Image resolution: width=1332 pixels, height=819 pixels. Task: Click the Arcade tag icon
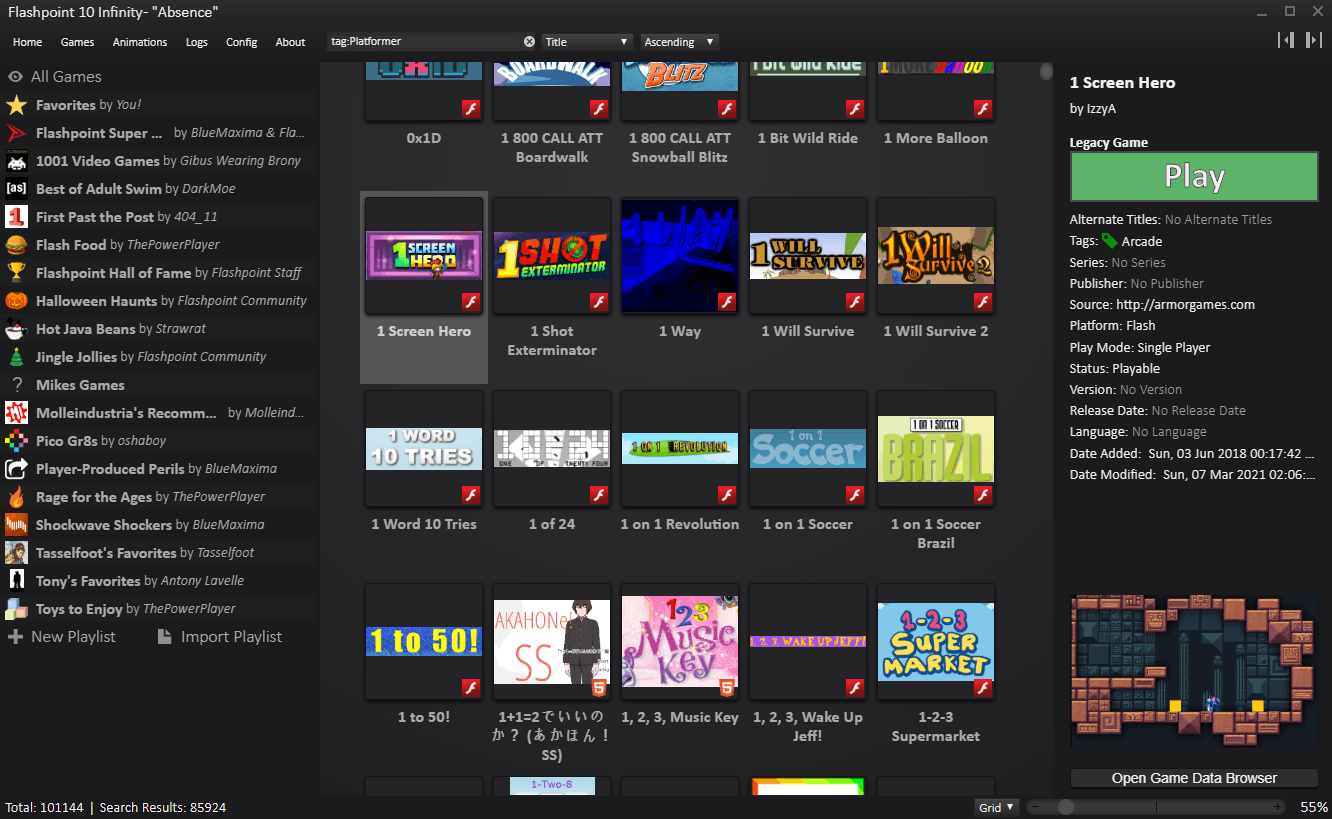[x=1109, y=241]
